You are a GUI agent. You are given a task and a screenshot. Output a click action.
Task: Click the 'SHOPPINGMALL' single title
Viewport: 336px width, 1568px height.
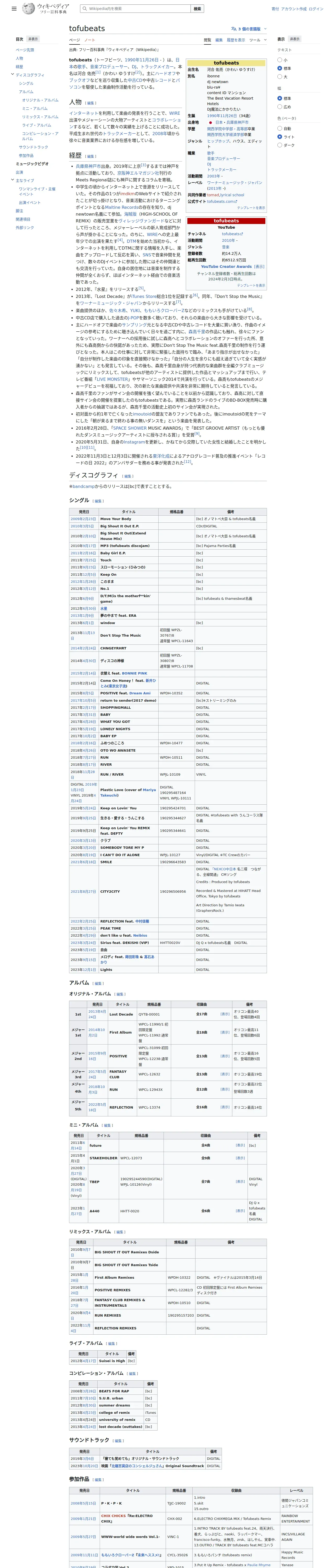[115, 707]
